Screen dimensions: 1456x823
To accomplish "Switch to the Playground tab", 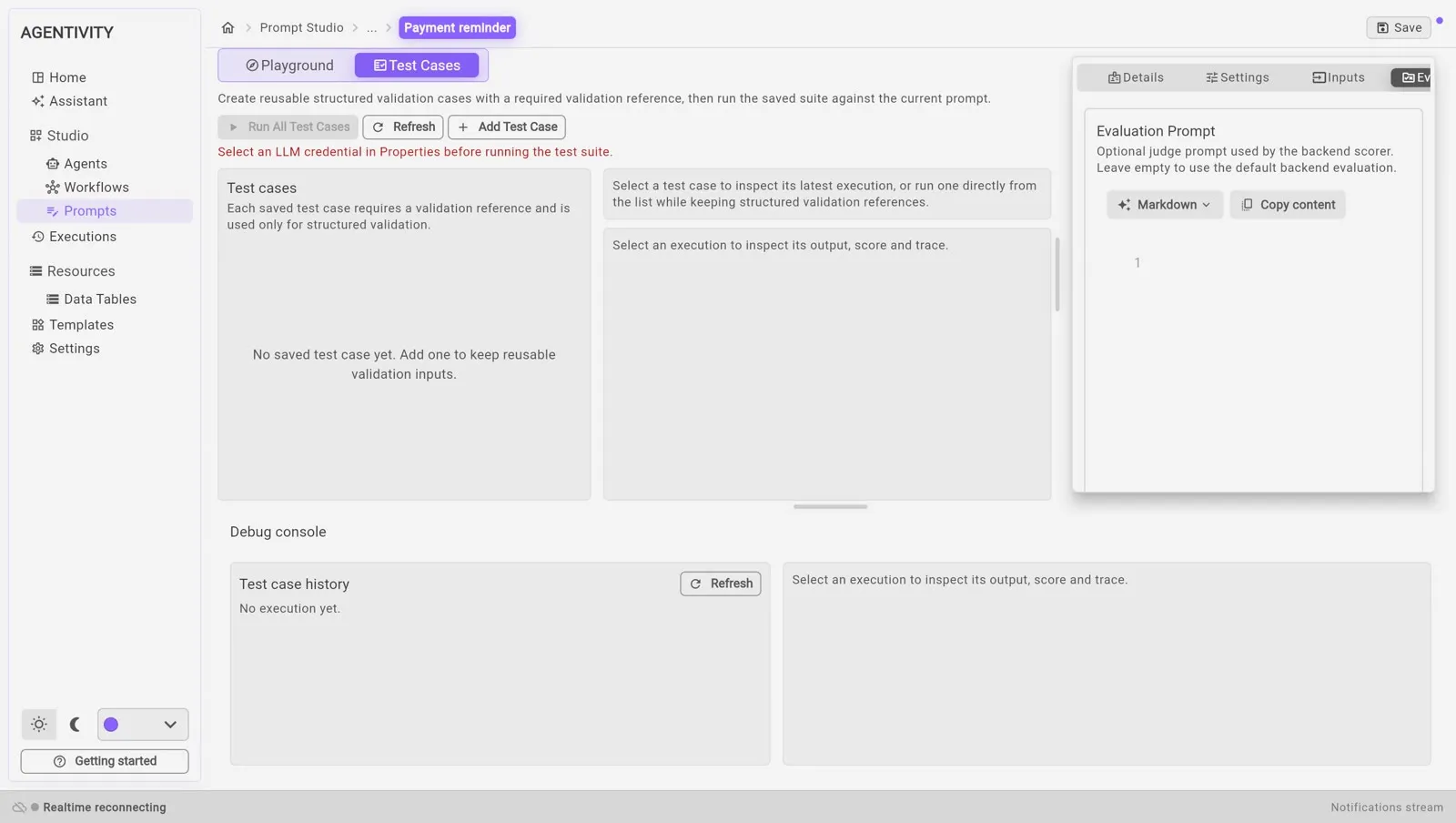I will (x=289, y=66).
